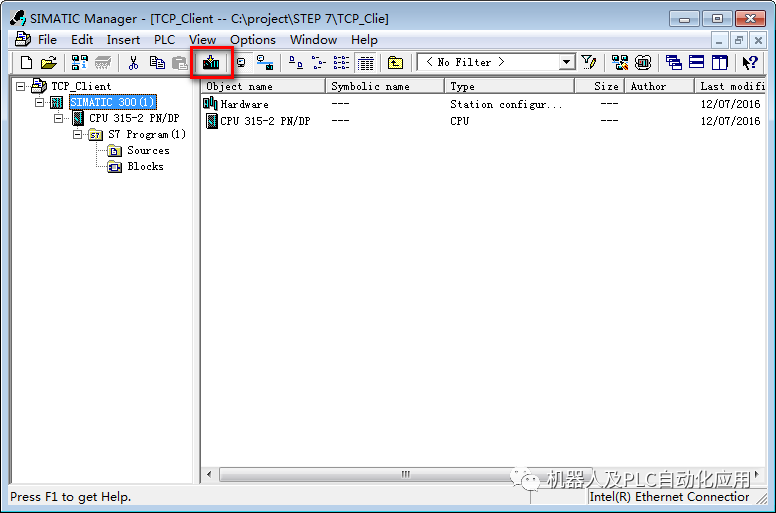The width and height of the screenshot is (776, 513).
Task: Select CPU 315-2 PN/DP in the tree
Action: tap(134, 118)
